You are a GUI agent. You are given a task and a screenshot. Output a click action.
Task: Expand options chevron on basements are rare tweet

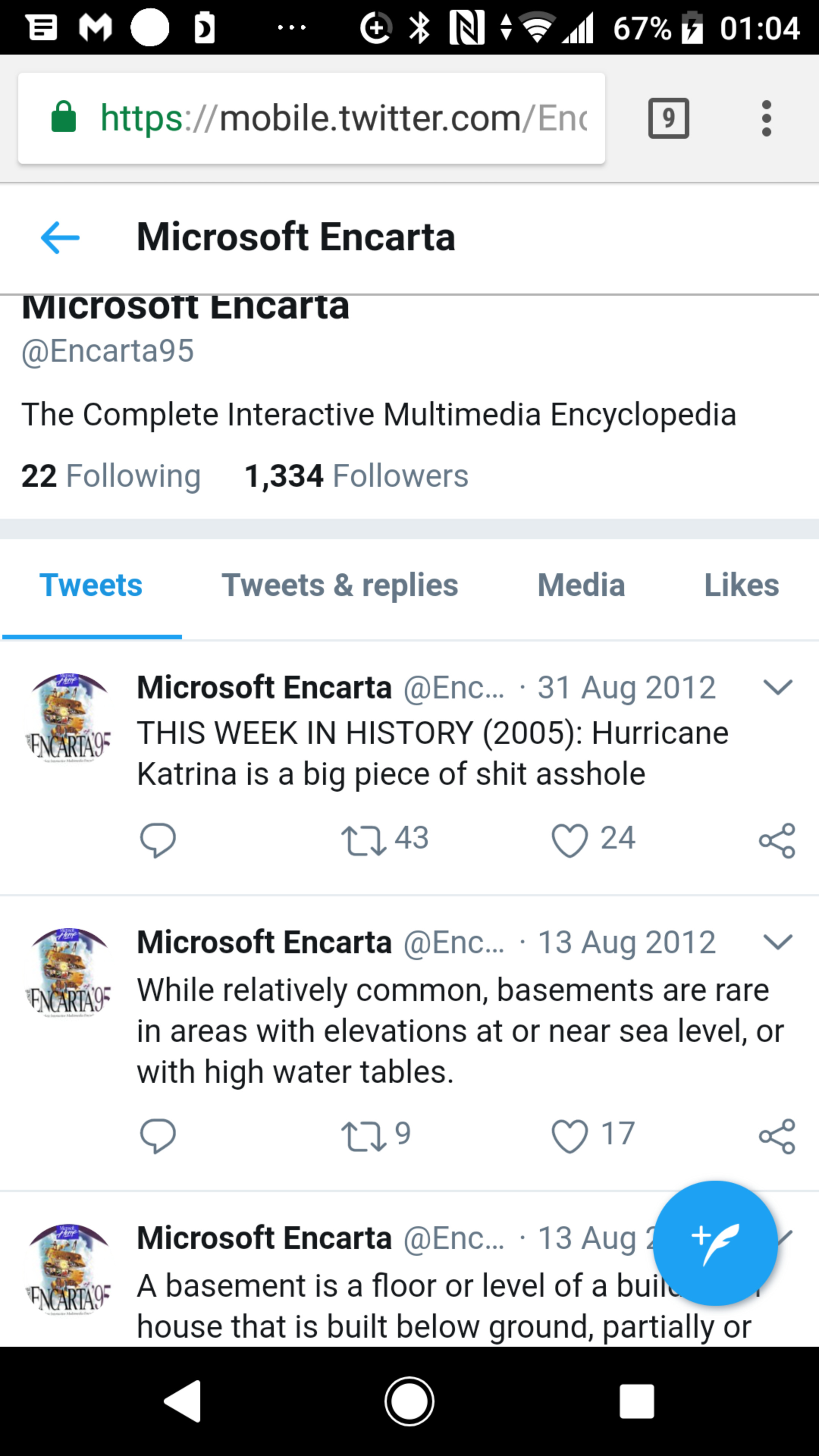(778, 942)
